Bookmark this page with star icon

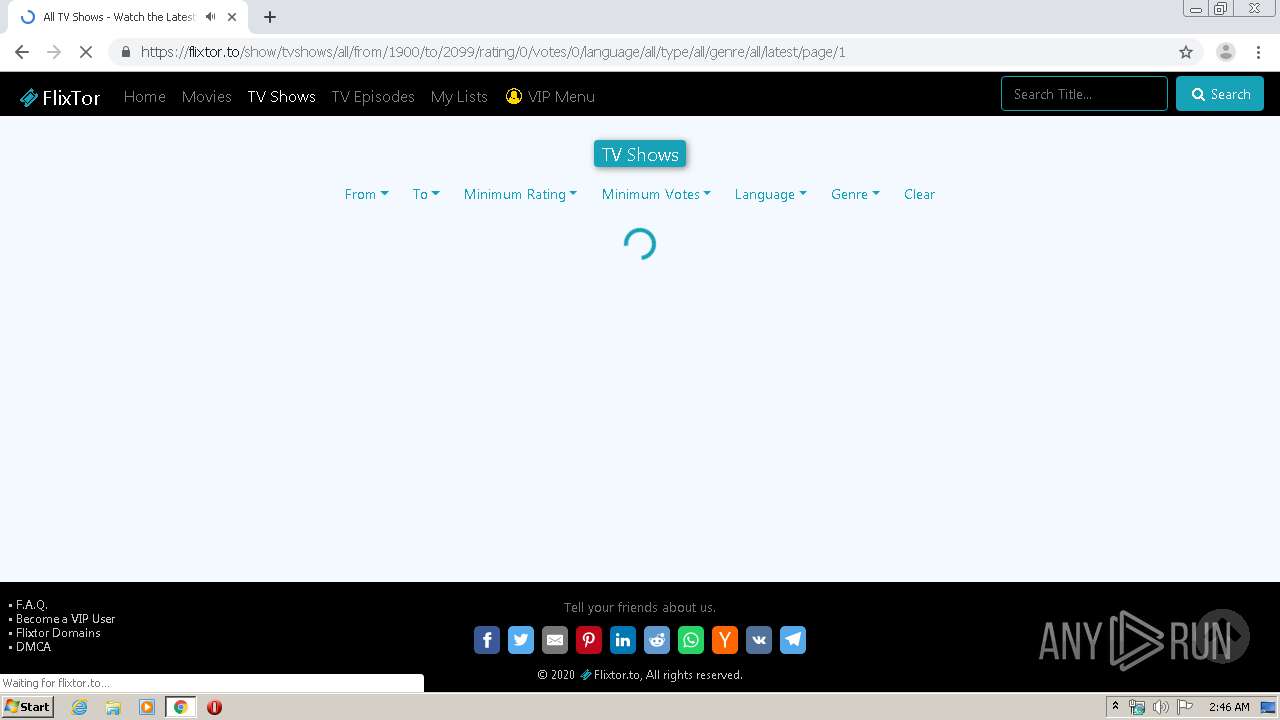[x=1186, y=52]
